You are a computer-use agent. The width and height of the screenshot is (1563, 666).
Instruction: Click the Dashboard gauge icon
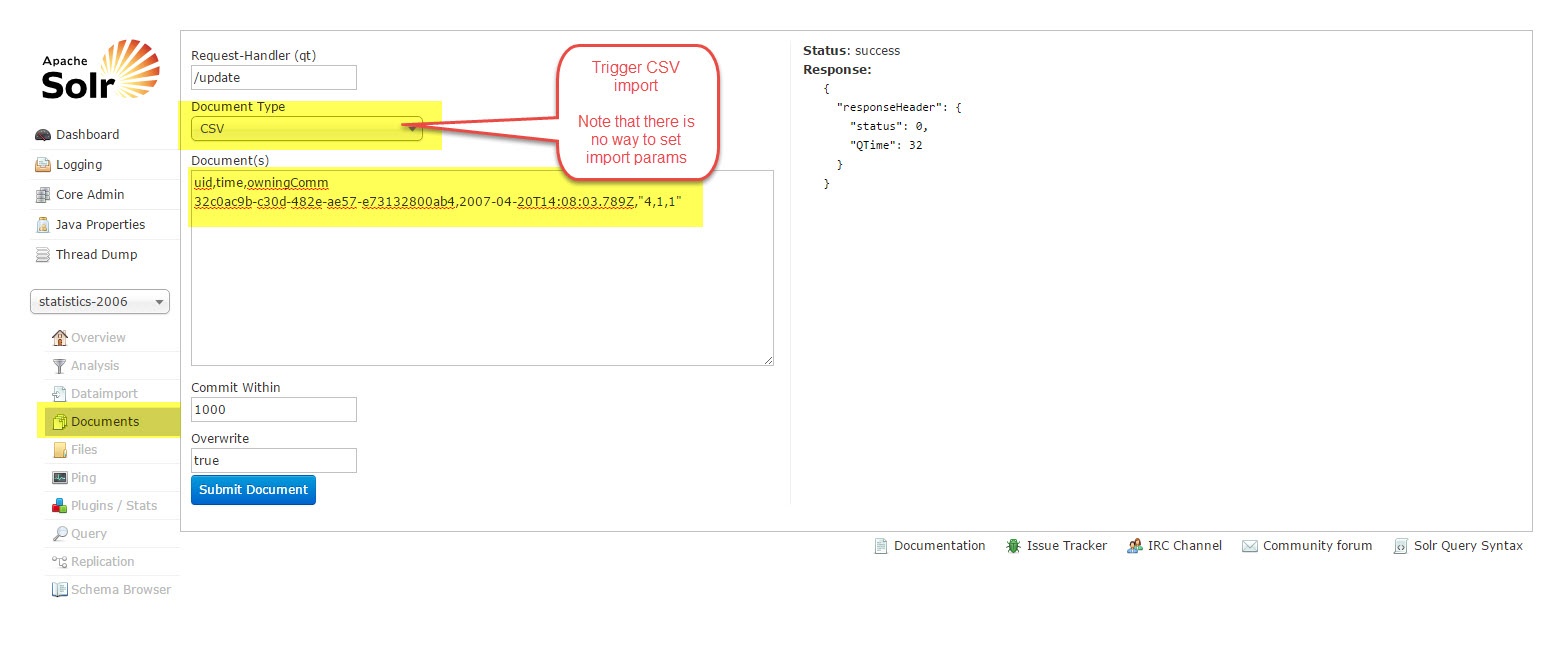[x=43, y=135]
